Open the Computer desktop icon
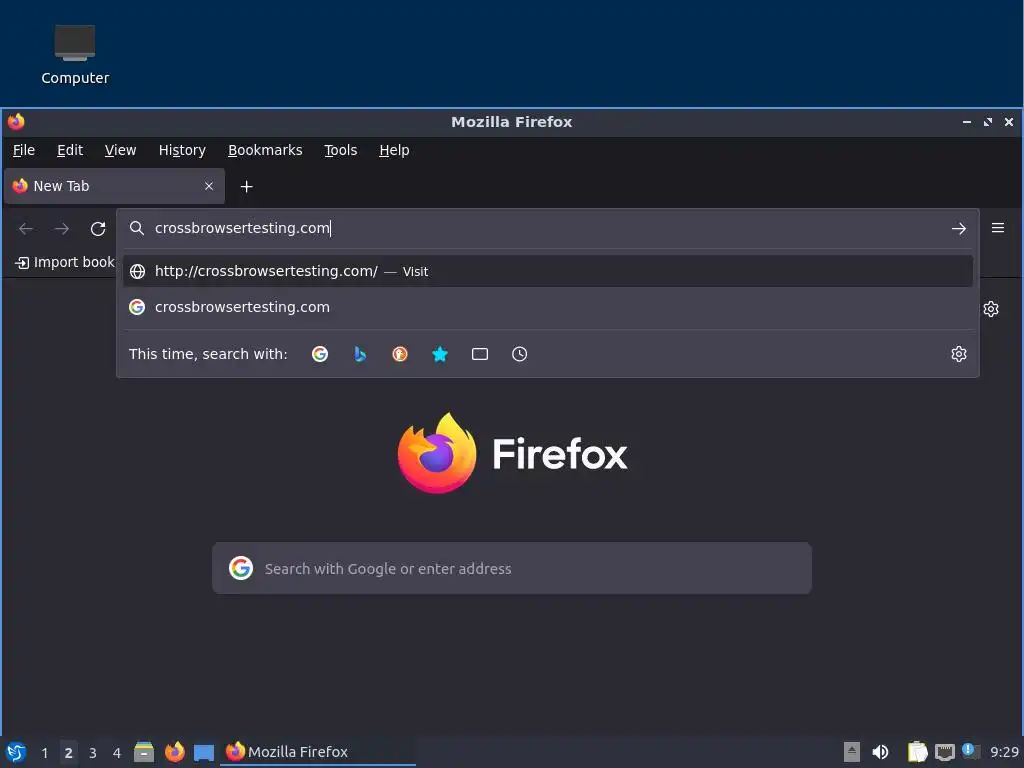The width and height of the screenshot is (1024, 768). tap(74, 55)
